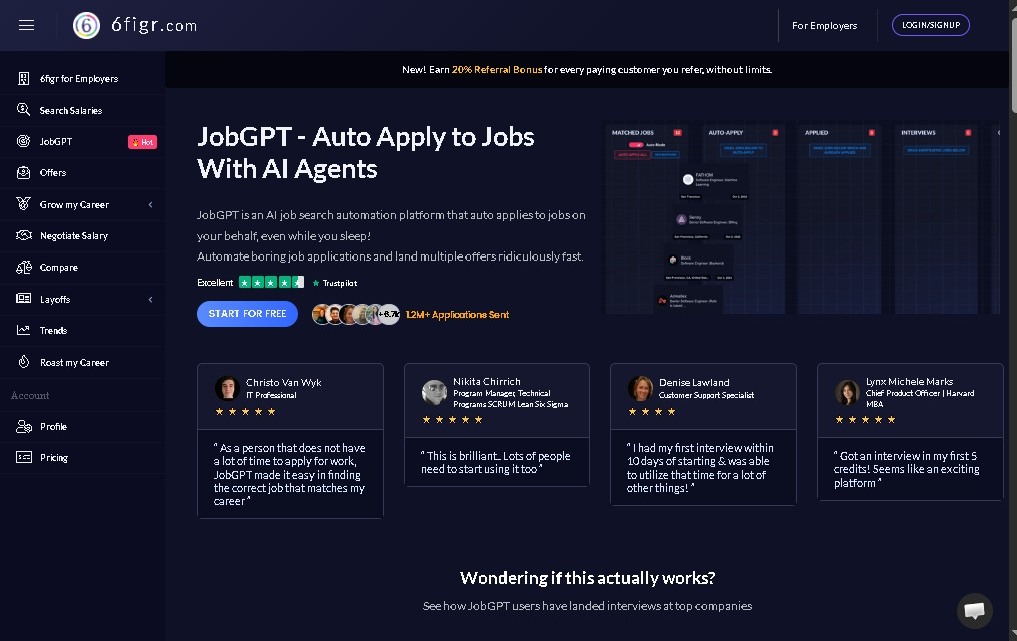Open the Offers menu item
This screenshot has width=1017, height=641.
pyautogui.click(x=82, y=173)
